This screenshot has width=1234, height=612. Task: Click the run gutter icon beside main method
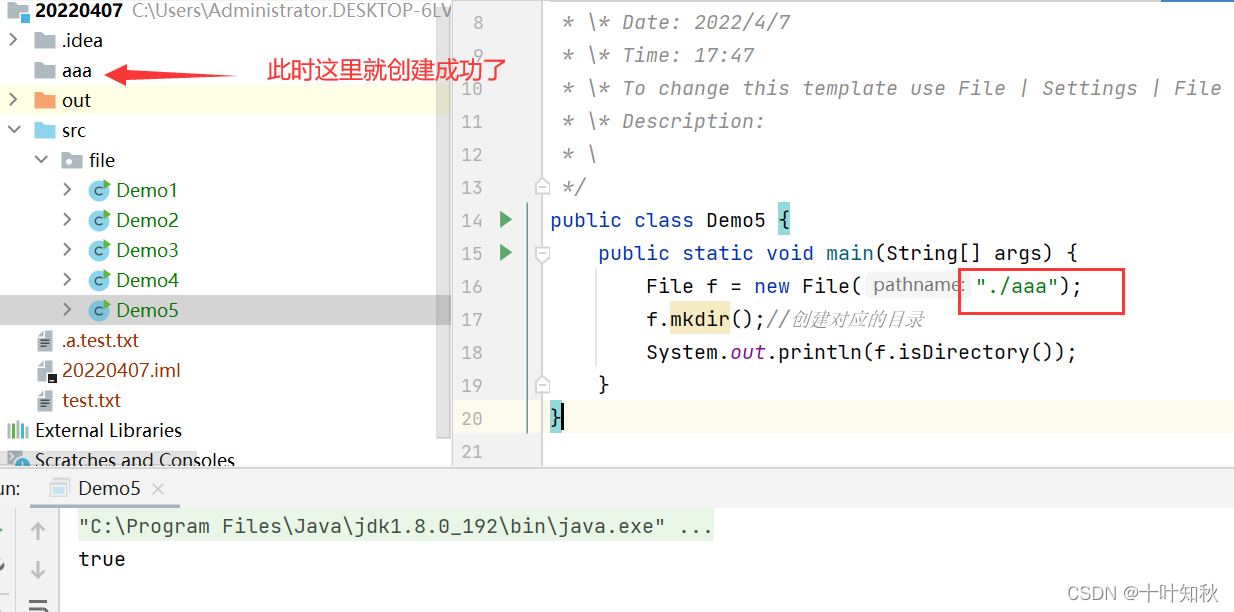click(x=505, y=252)
